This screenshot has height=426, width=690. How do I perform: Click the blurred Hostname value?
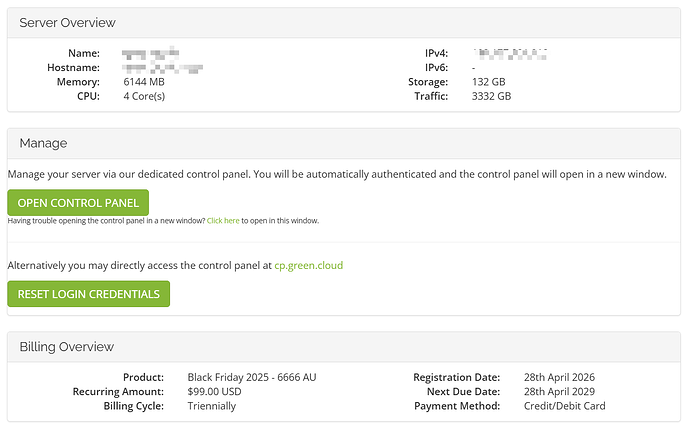pos(162,68)
